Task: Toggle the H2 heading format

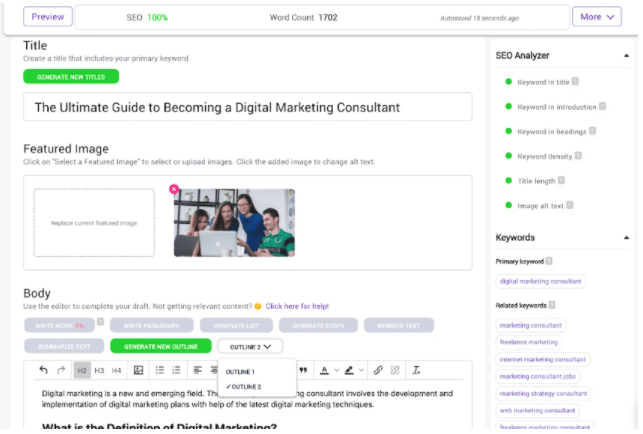Action: pyautogui.click(x=82, y=370)
